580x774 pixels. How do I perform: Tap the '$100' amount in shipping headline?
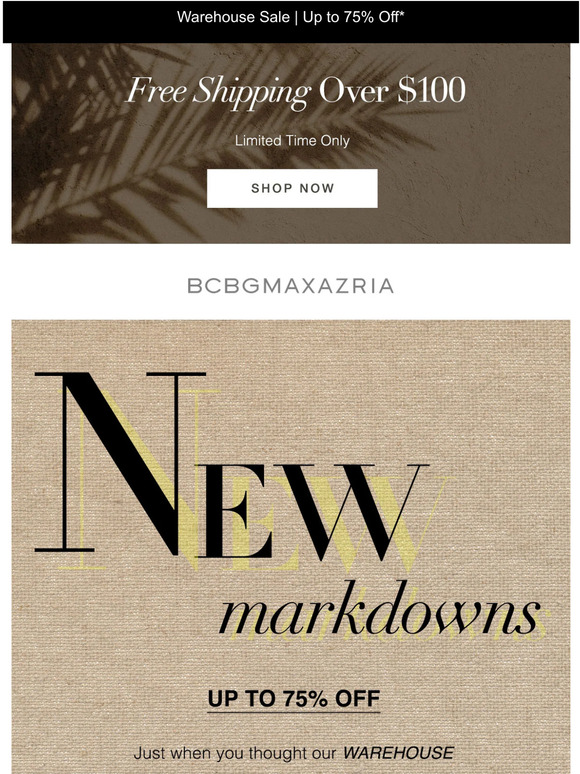point(431,90)
